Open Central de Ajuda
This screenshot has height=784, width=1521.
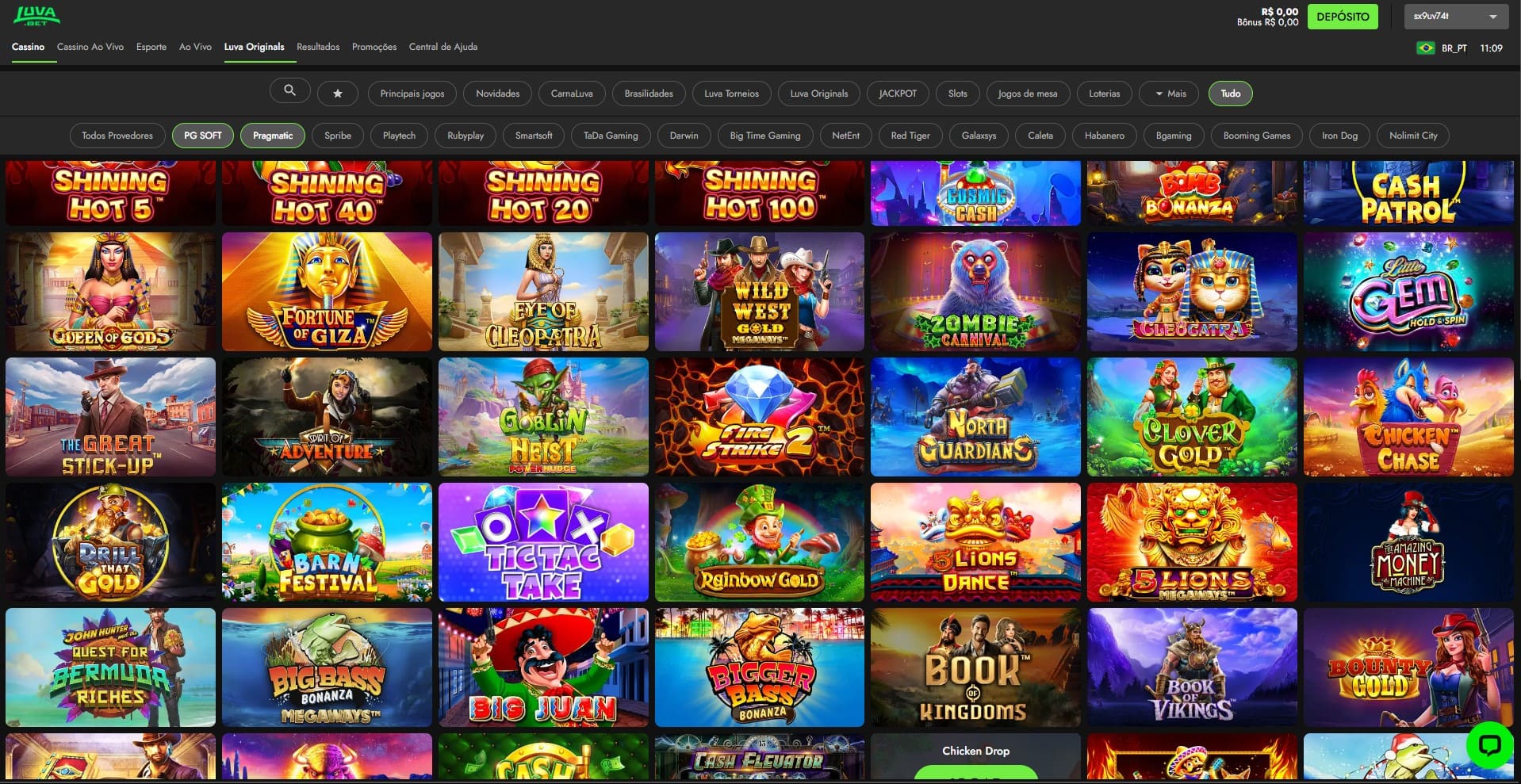443,47
